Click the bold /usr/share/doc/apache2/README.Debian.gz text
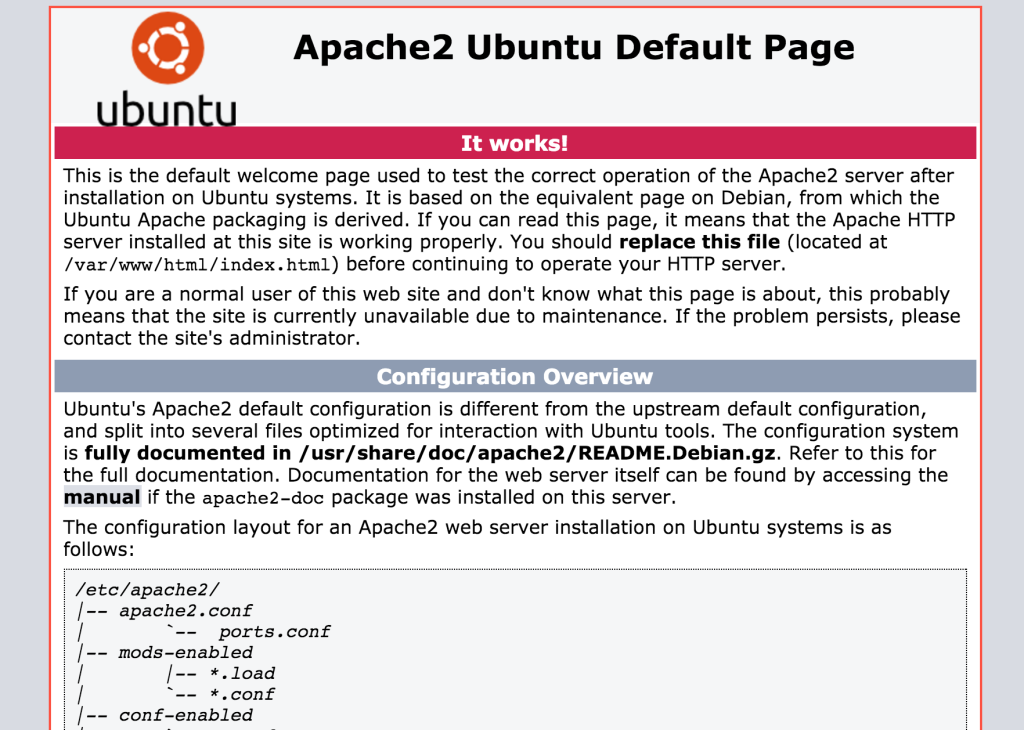Screen dimensions: 1024x730 [537, 453]
